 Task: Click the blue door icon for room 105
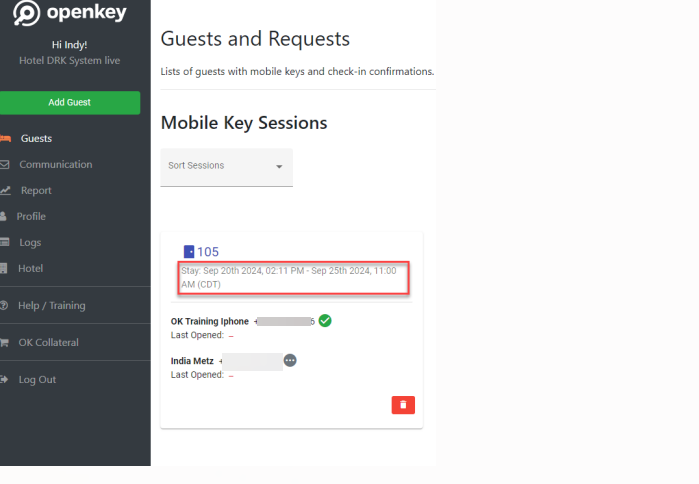189,252
